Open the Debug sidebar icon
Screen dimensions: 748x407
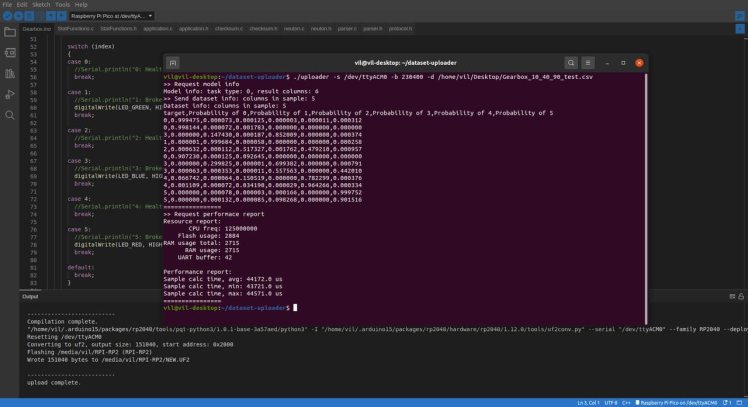coord(10,95)
